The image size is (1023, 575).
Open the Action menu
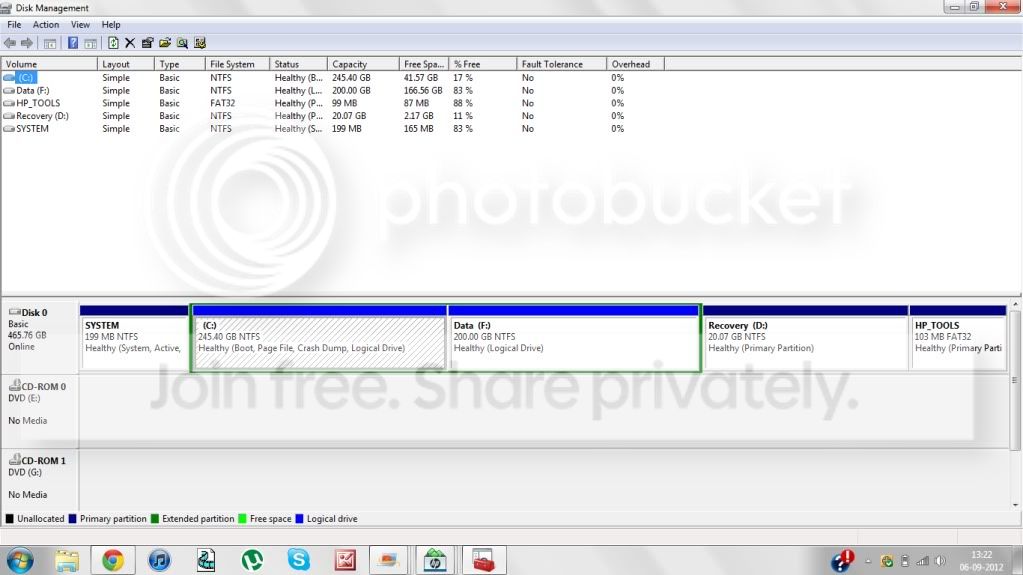point(46,24)
